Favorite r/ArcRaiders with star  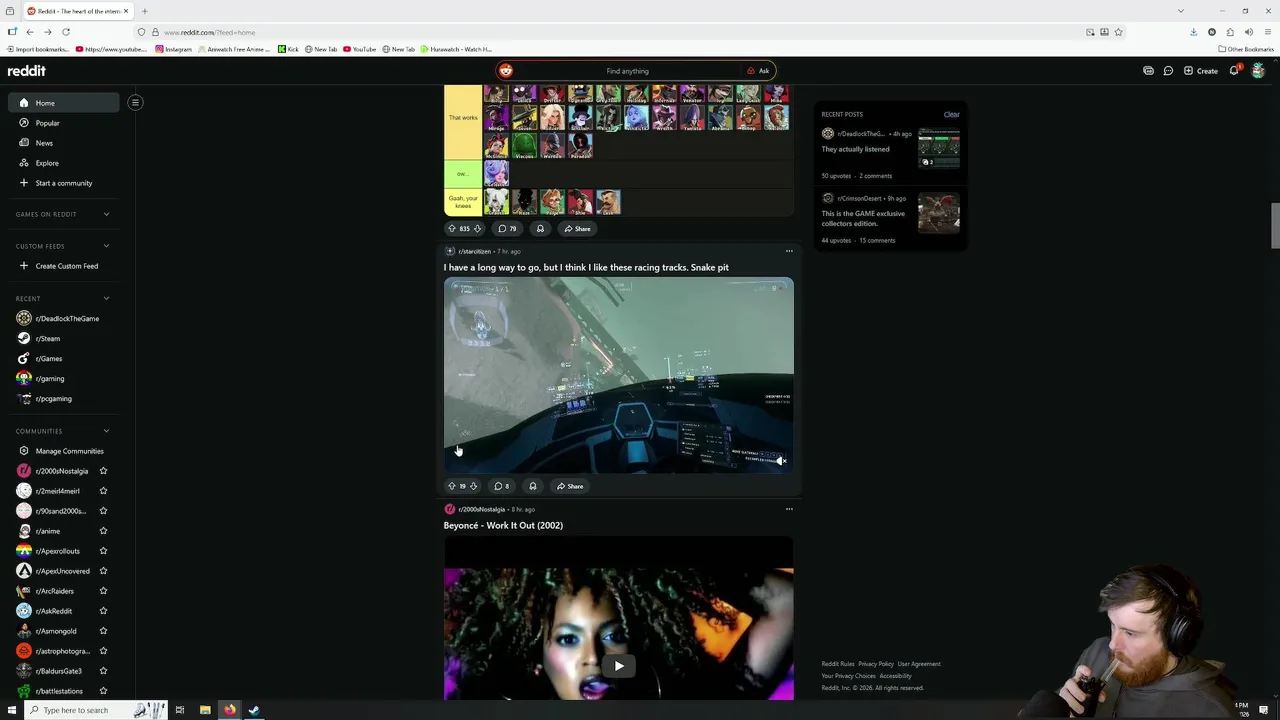[x=103, y=591]
